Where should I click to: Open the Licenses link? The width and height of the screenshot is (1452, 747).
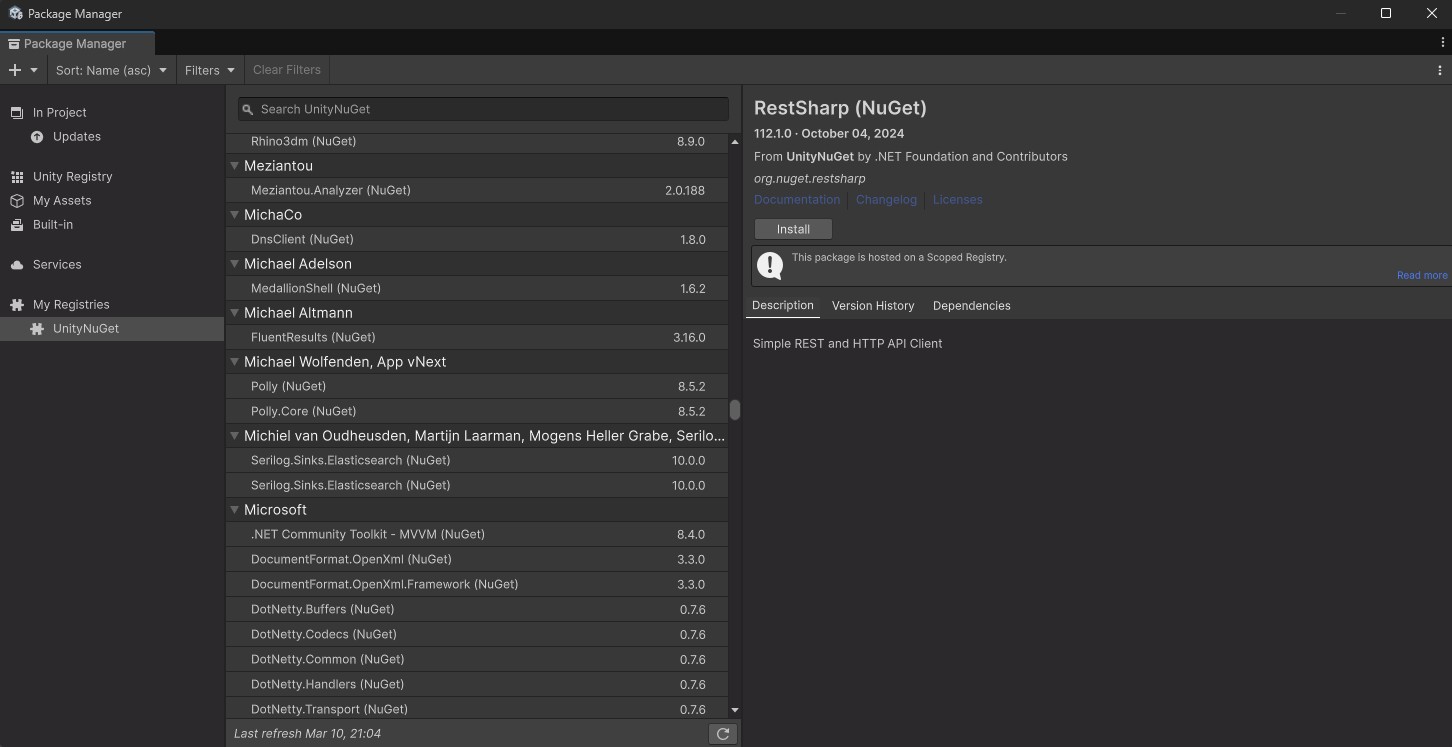957,200
